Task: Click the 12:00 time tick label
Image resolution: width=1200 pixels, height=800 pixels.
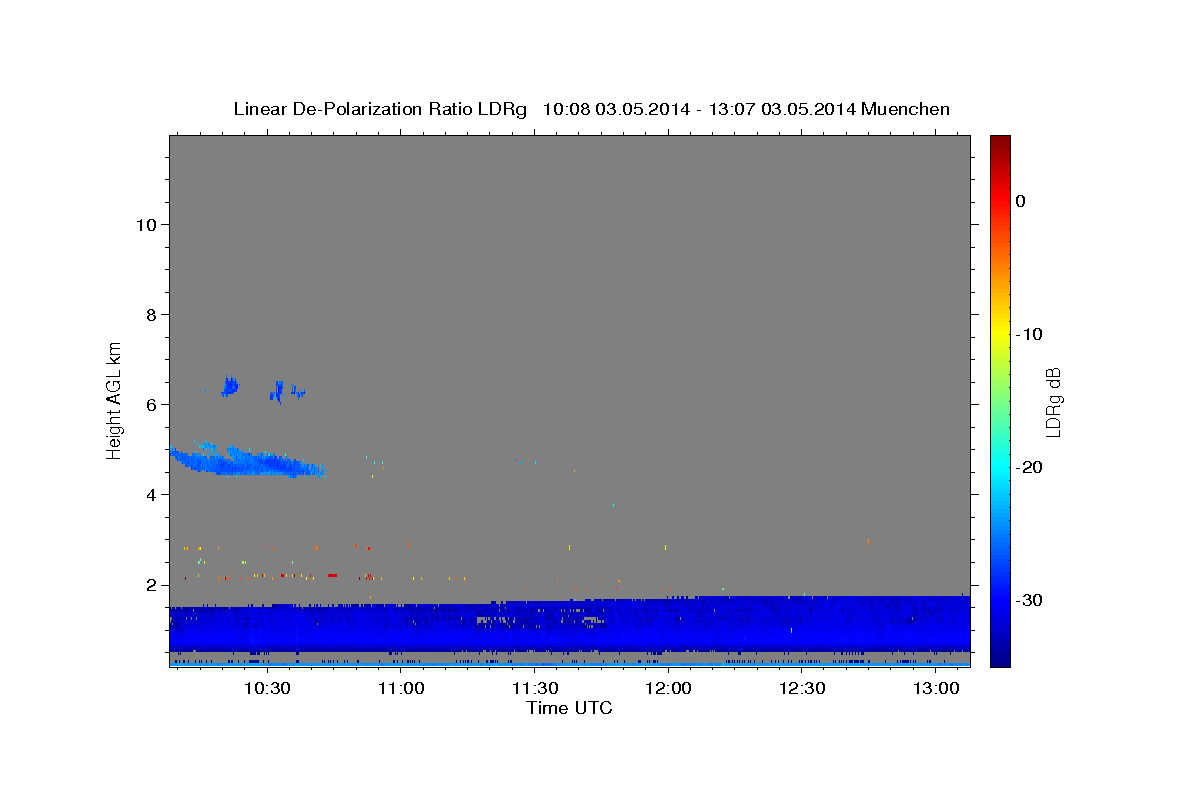Action: click(669, 688)
